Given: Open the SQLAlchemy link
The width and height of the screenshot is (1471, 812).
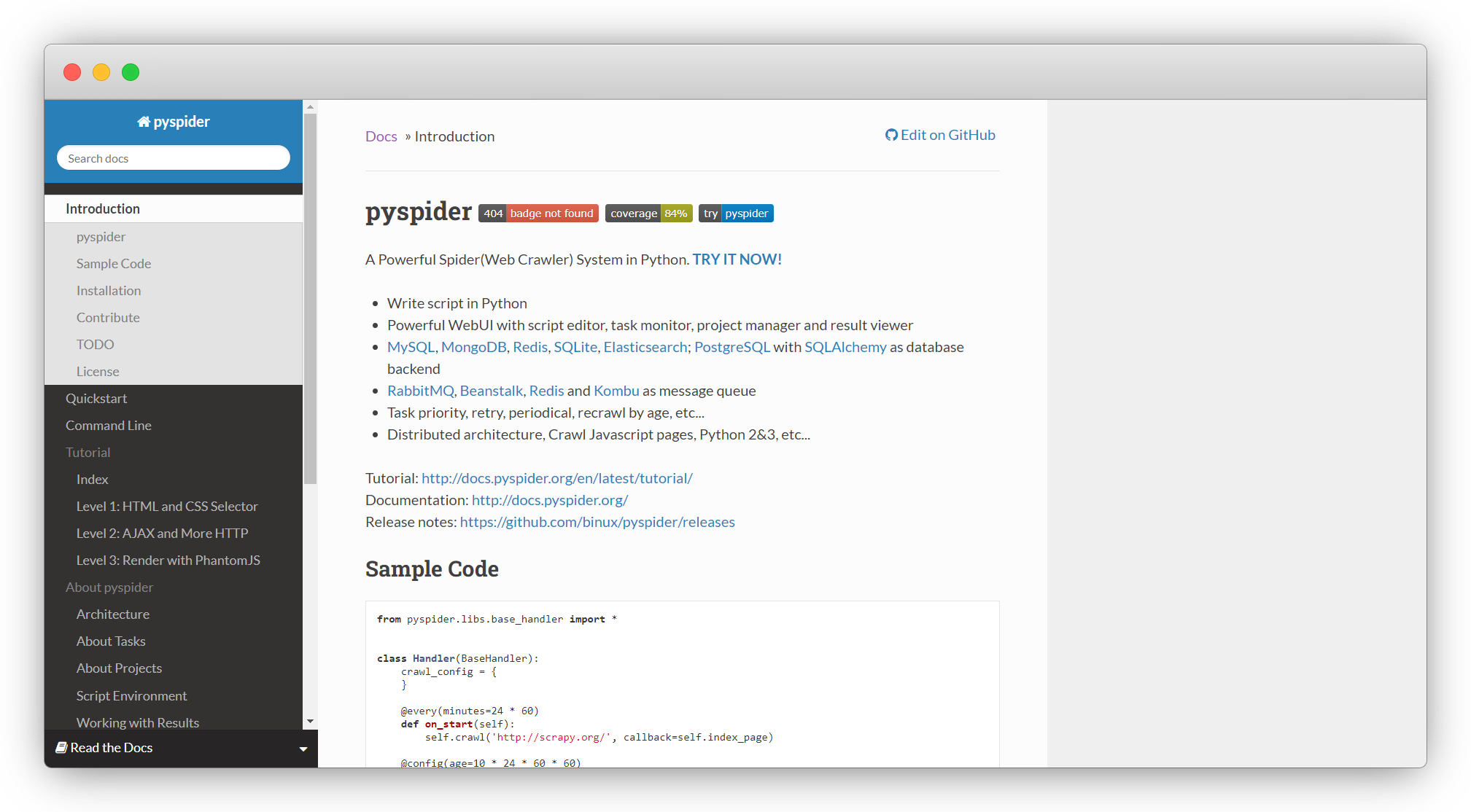Looking at the screenshot, I should [845, 347].
